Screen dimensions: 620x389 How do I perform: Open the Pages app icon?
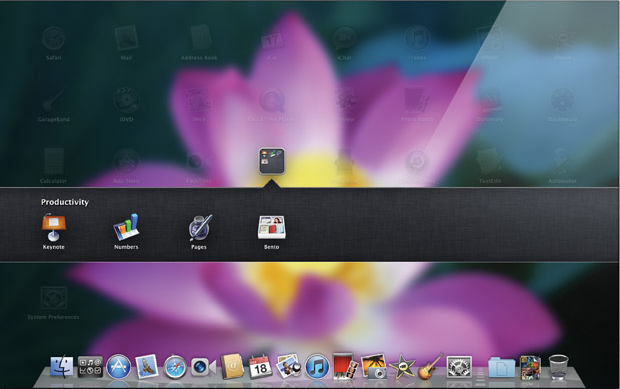199,227
